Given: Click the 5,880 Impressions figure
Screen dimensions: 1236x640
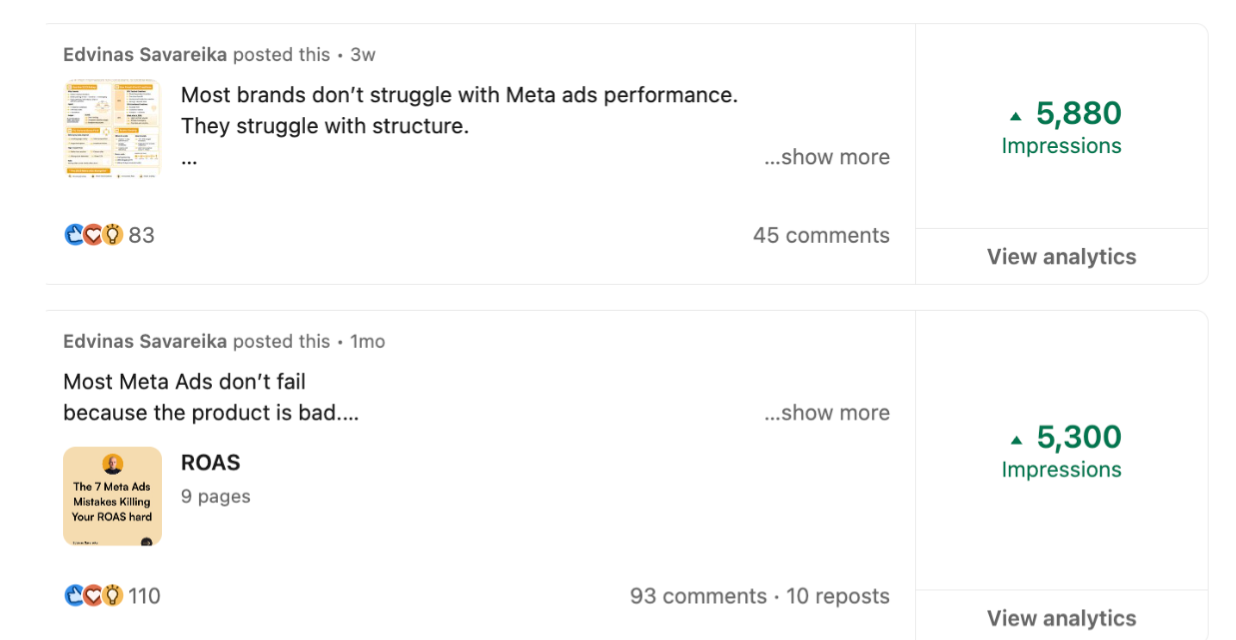Looking at the screenshot, I should (x=1078, y=114).
